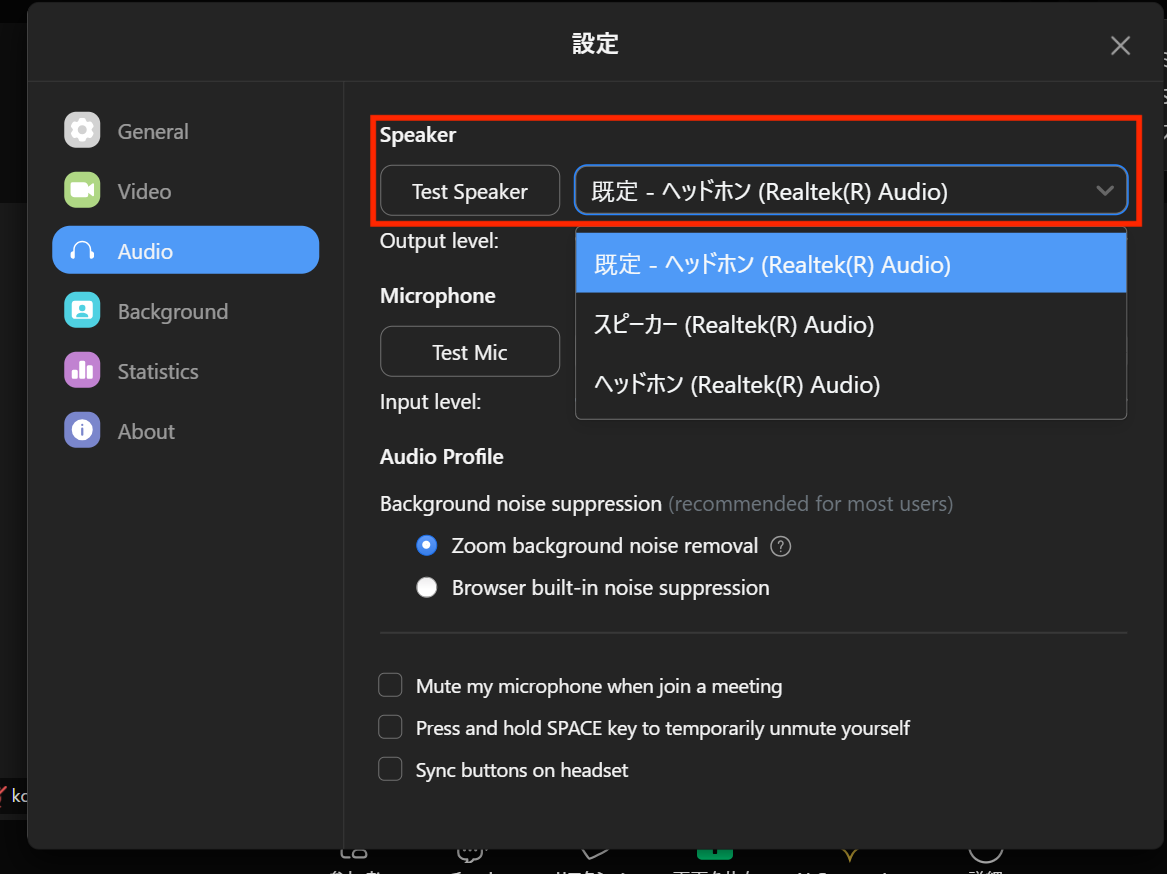Pick 既定 - ヘッドホン highlighted list option
This screenshot has width=1167, height=874.
pos(772,265)
